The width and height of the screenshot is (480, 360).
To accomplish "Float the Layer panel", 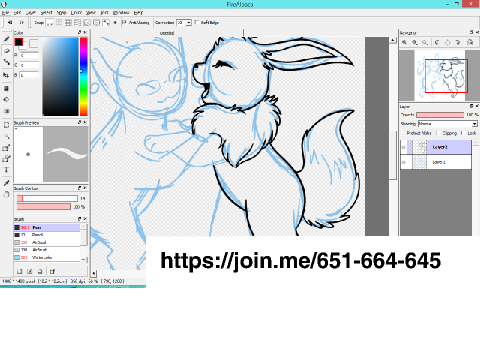I will (471, 106).
